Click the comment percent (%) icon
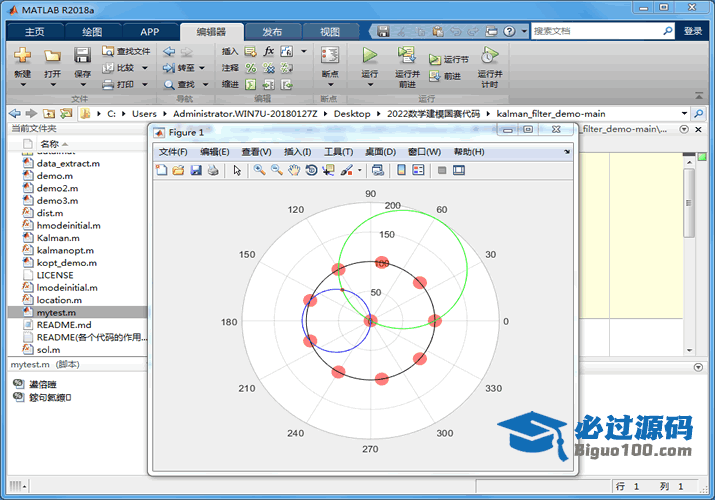 click(x=250, y=68)
